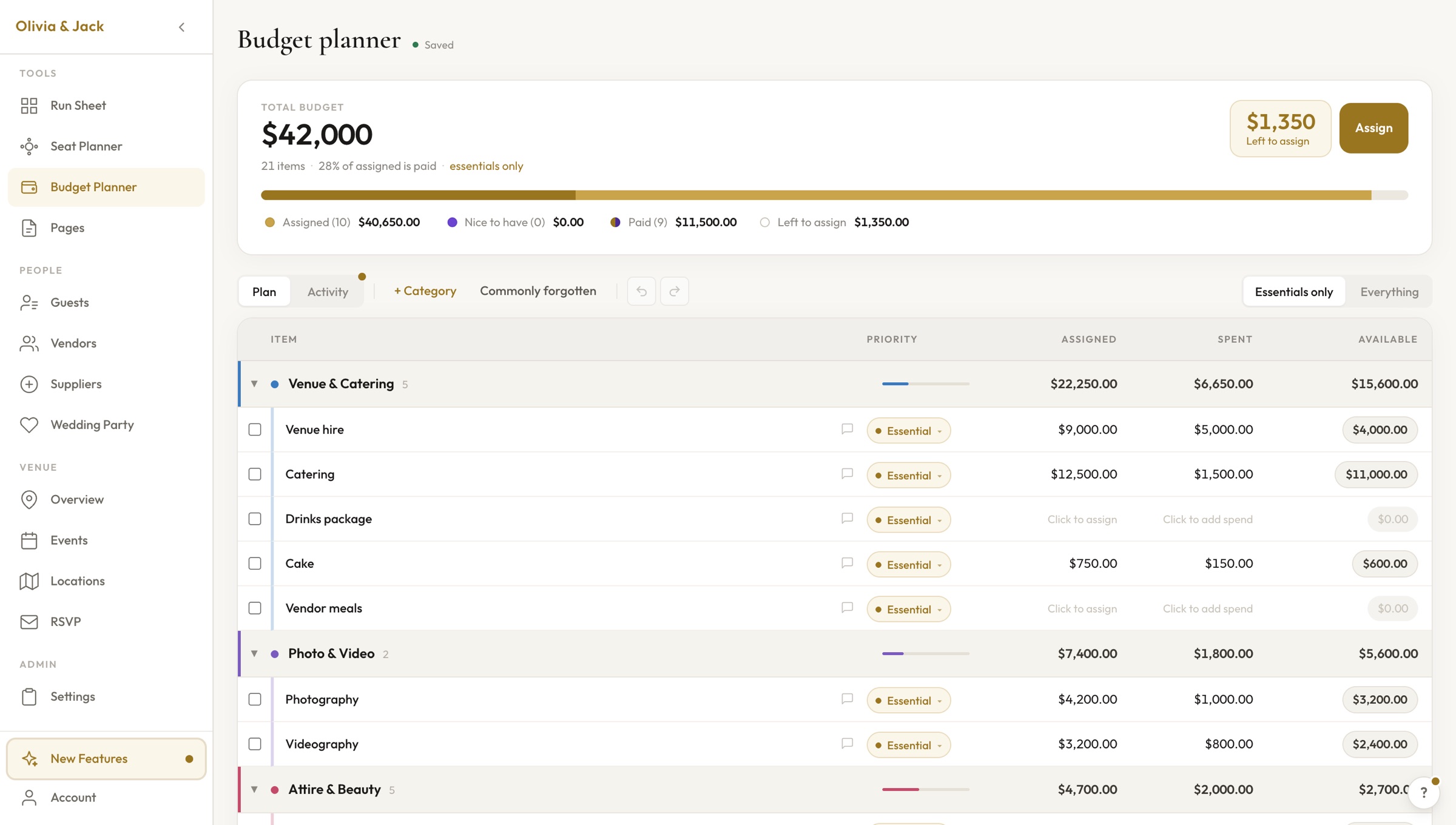
Task: Open the comment icon for Drinks package
Action: point(847,518)
